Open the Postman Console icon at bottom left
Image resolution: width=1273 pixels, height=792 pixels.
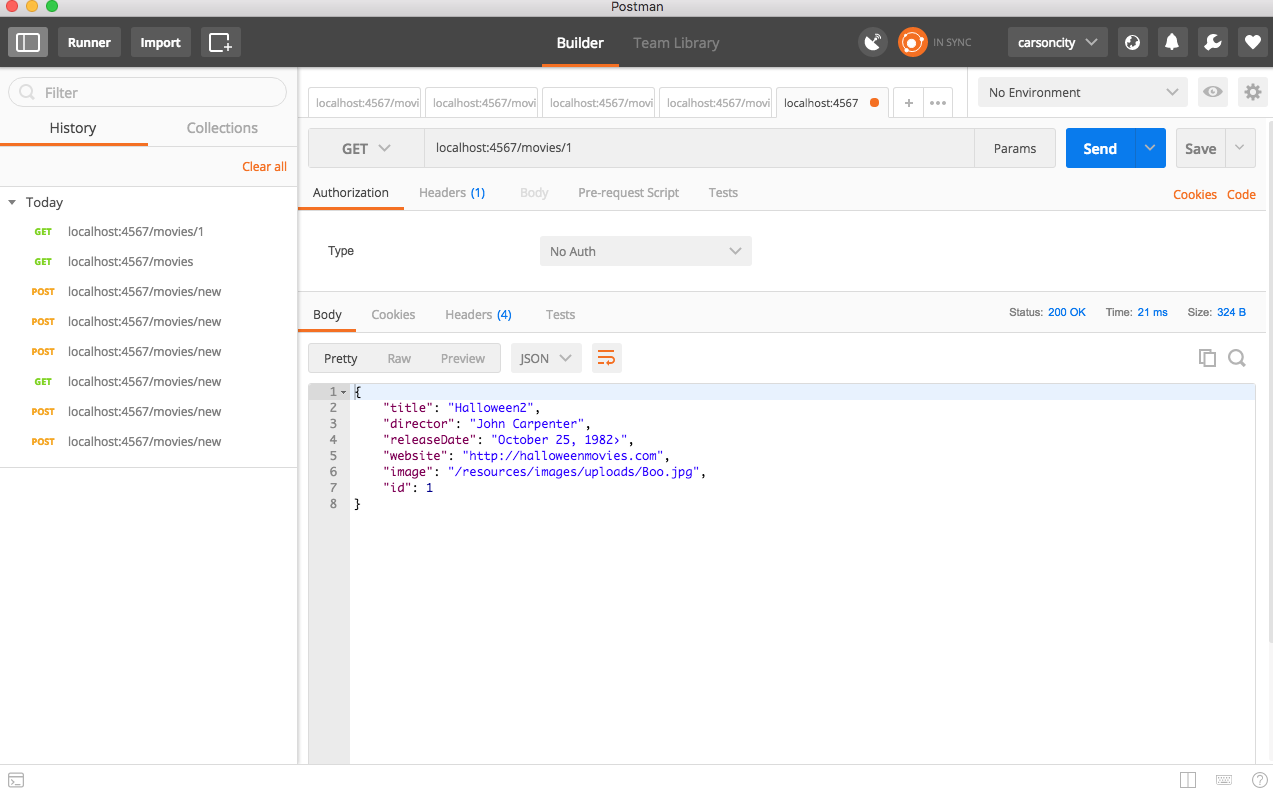coord(15,779)
